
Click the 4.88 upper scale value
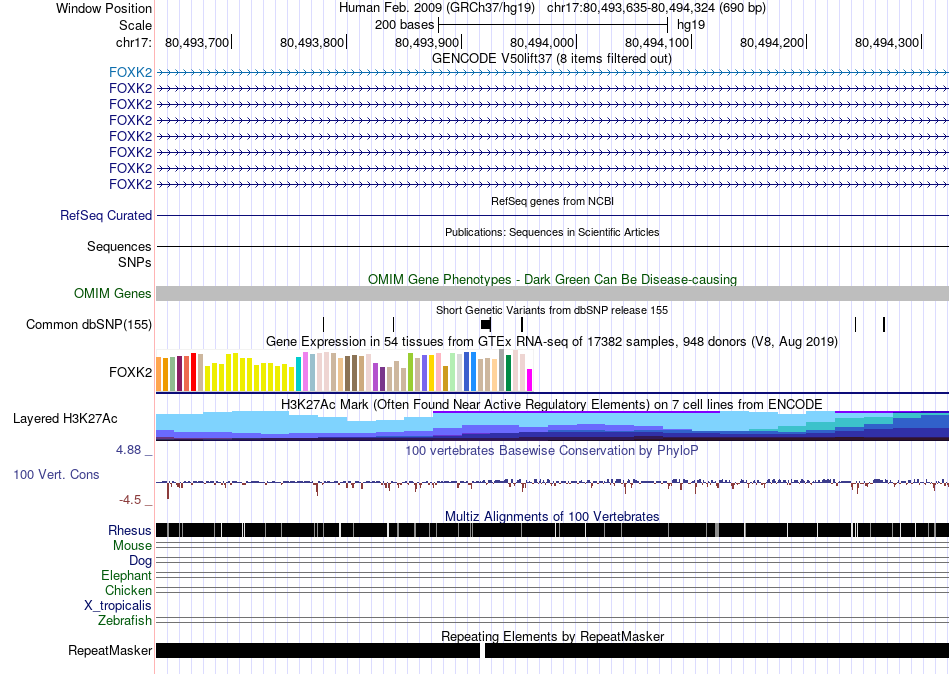pyautogui.click(x=128, y=450)
